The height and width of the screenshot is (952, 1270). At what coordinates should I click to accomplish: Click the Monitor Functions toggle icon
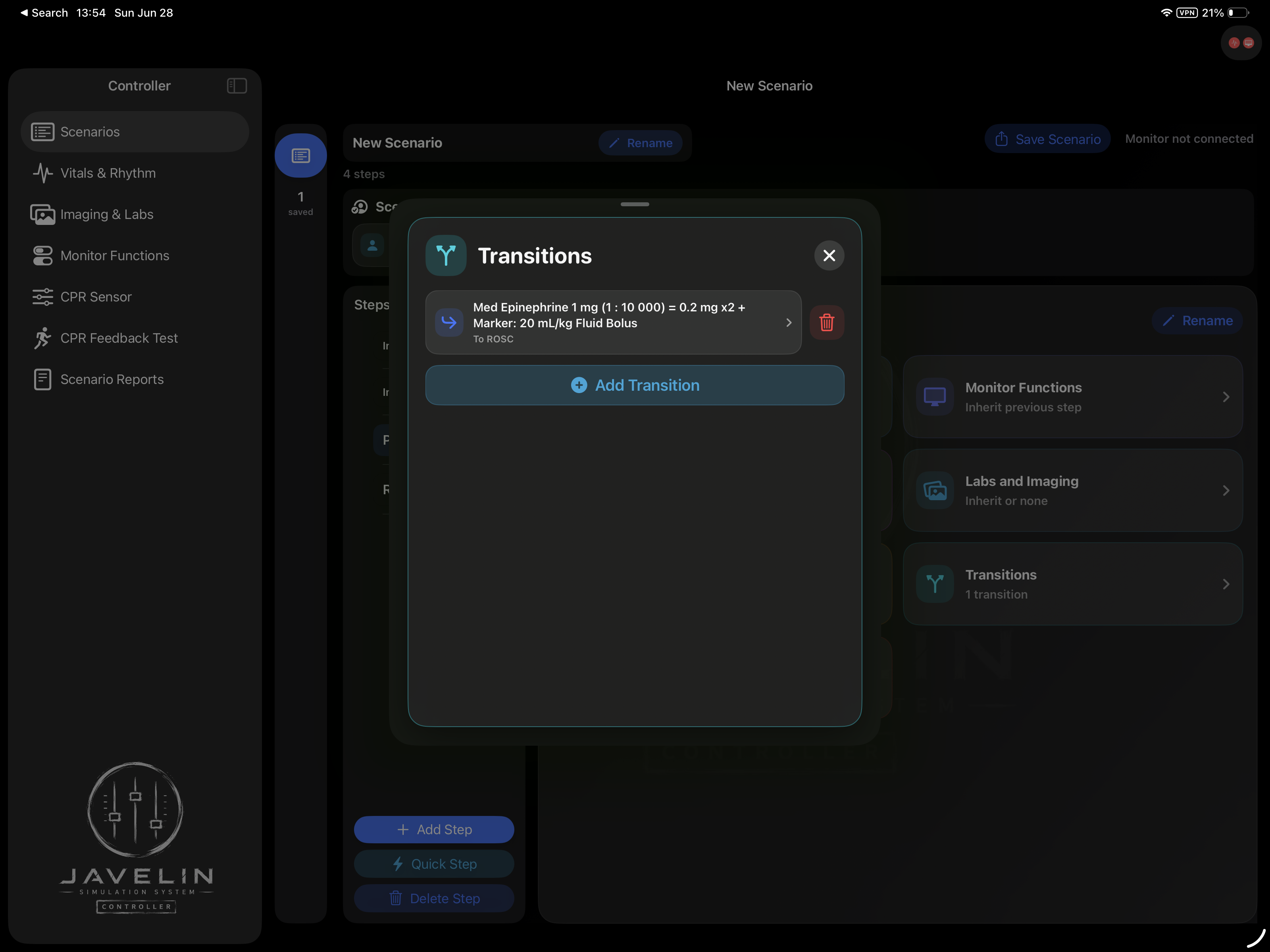(42, 255)
